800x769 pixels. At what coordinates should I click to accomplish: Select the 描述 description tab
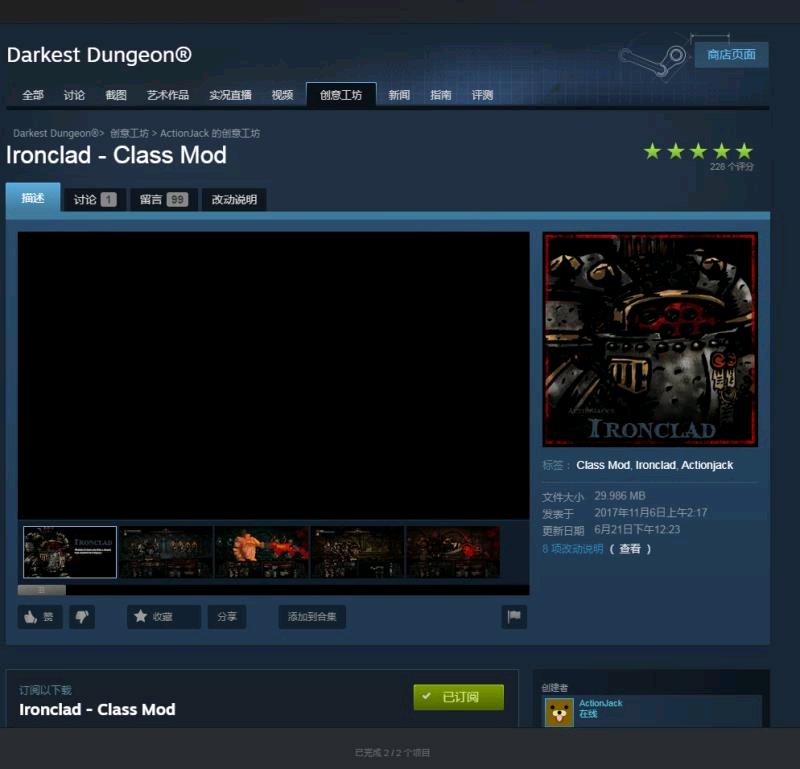(x=33, y=198)
